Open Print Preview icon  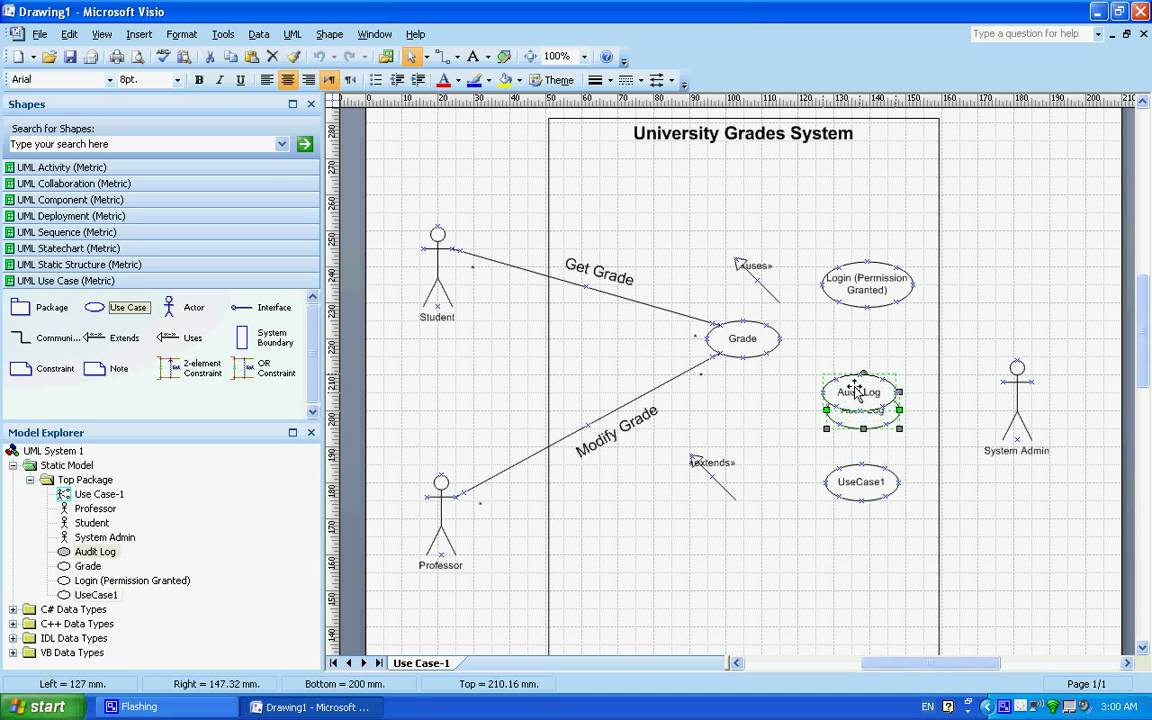137,57
